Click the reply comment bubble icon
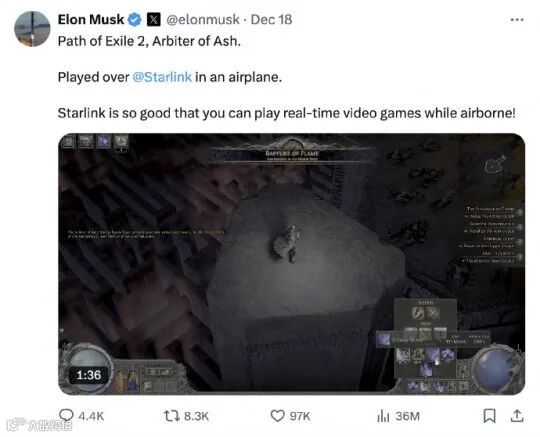Screen dimensions: 540x437 66,416
